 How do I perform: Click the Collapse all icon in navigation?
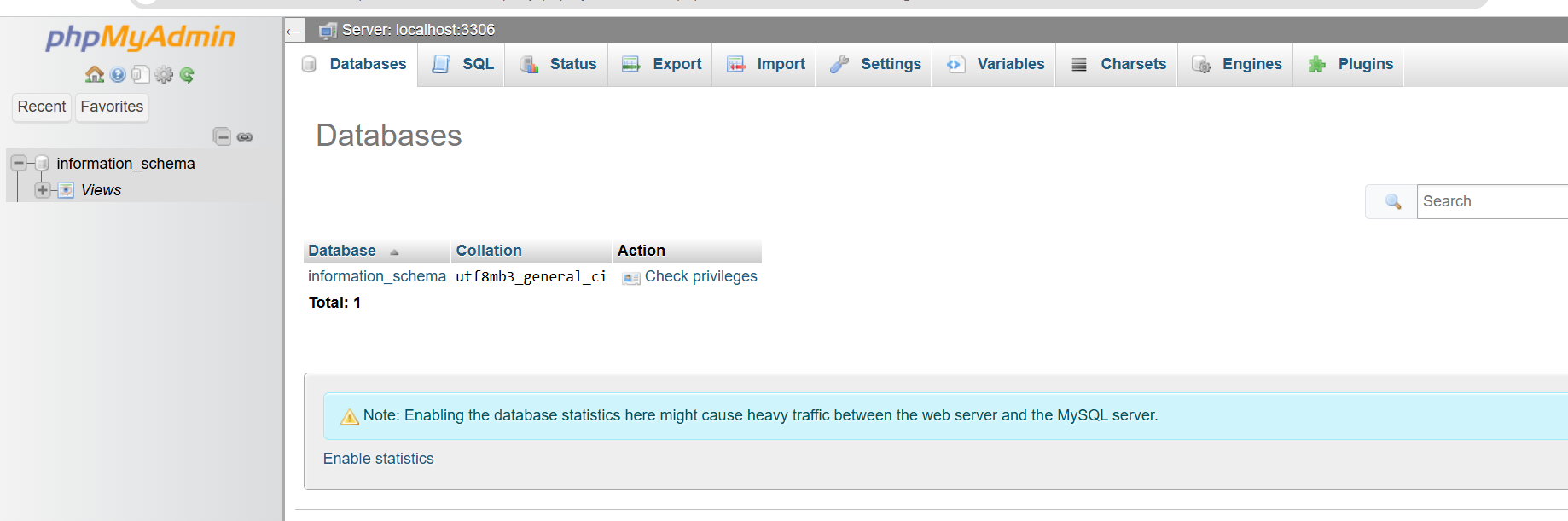[222, 136]
